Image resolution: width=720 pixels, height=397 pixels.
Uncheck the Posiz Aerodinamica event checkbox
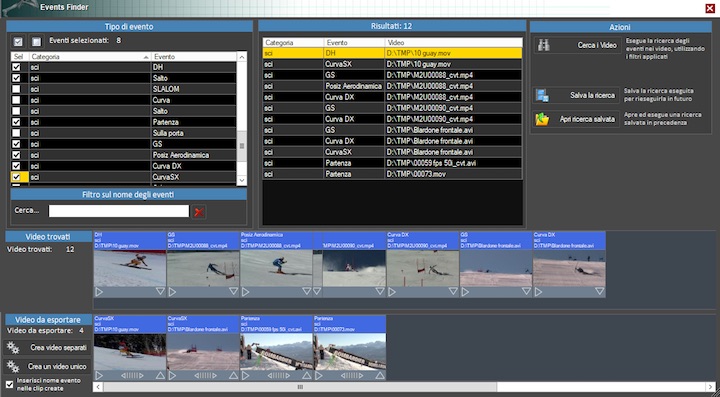pos(16,155)
